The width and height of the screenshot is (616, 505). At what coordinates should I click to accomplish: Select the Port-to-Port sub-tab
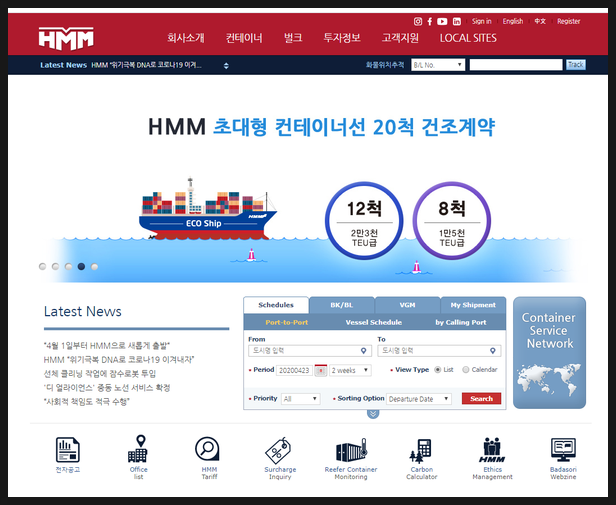[x=287, y=323]
